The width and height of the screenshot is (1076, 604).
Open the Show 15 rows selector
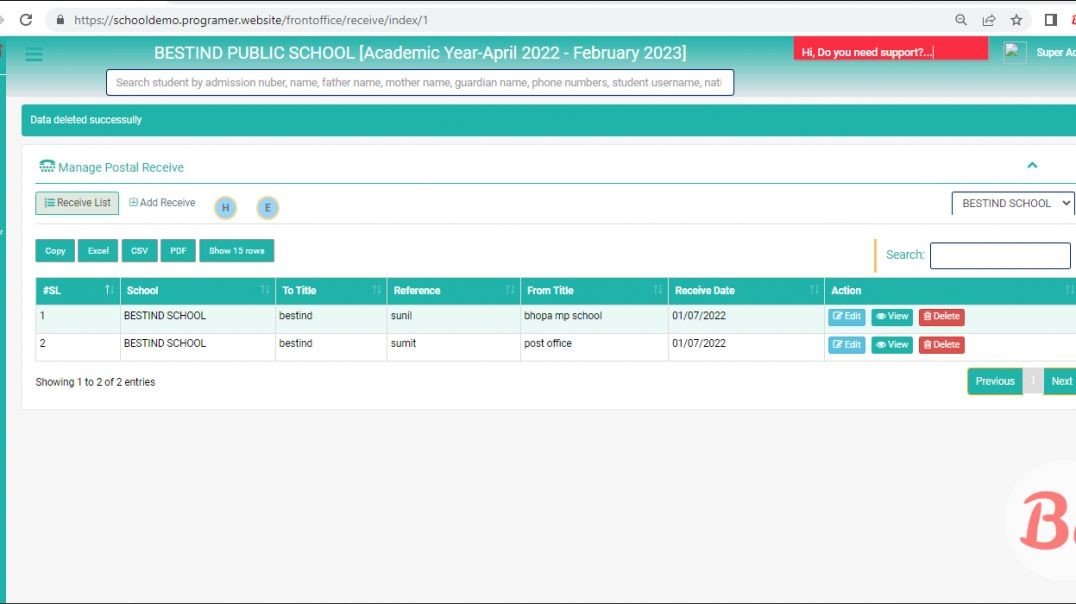pyautogui.click(x=237, y=250)
